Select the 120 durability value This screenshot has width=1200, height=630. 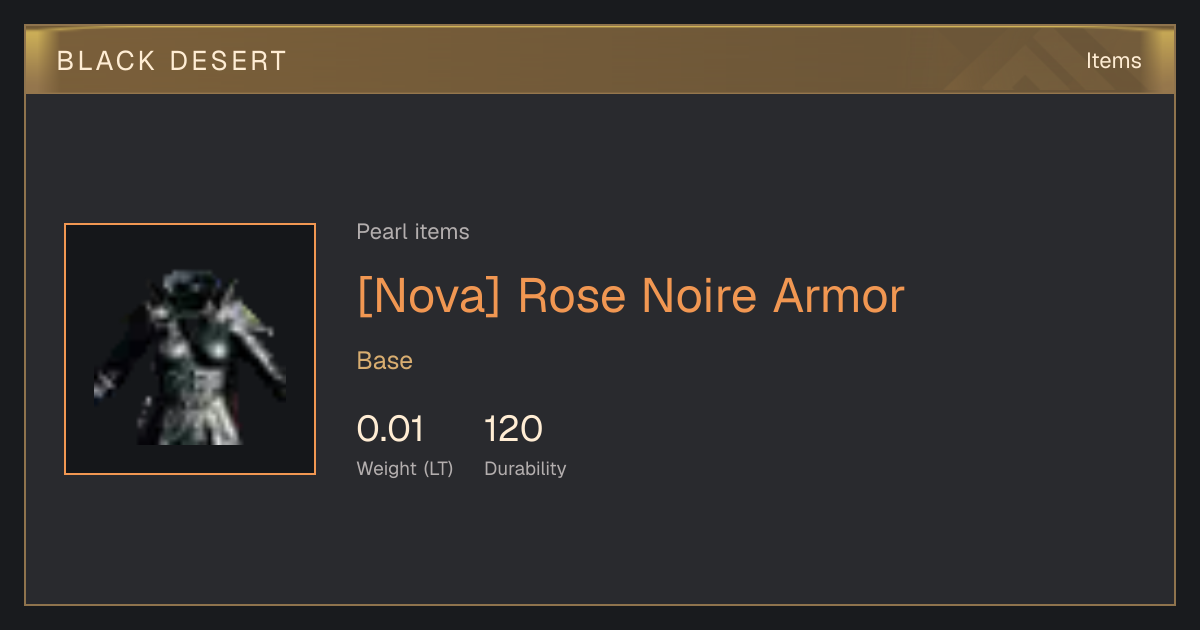coord(513,429)
